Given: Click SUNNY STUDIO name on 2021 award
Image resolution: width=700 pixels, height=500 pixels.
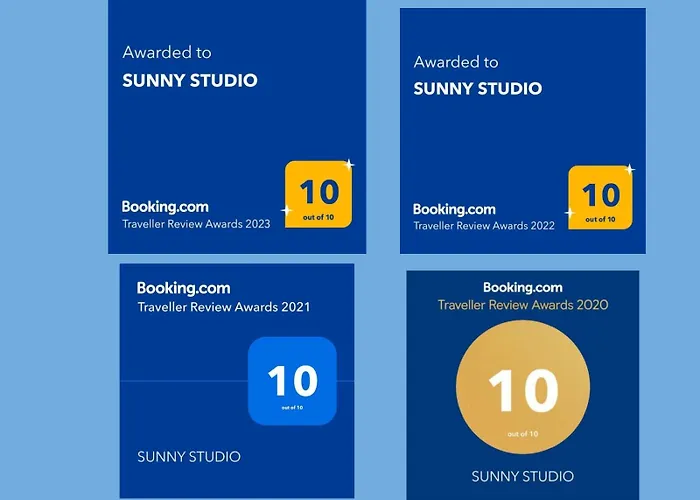Looking at the screenshot, I should [189, 457].
